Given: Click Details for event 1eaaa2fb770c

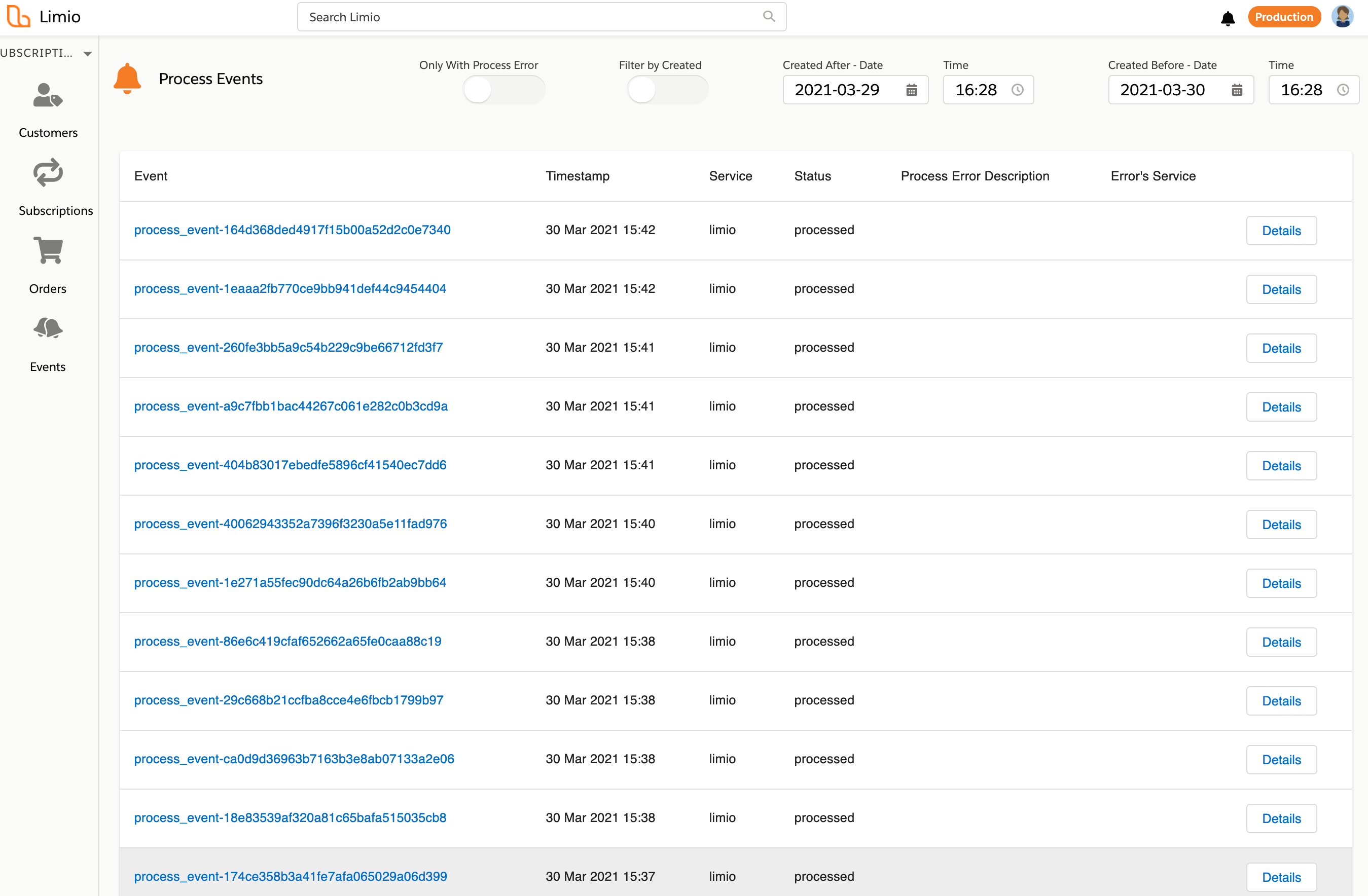Looking at the screenshot, I should pyautogui.click(x=1281, y=289).
